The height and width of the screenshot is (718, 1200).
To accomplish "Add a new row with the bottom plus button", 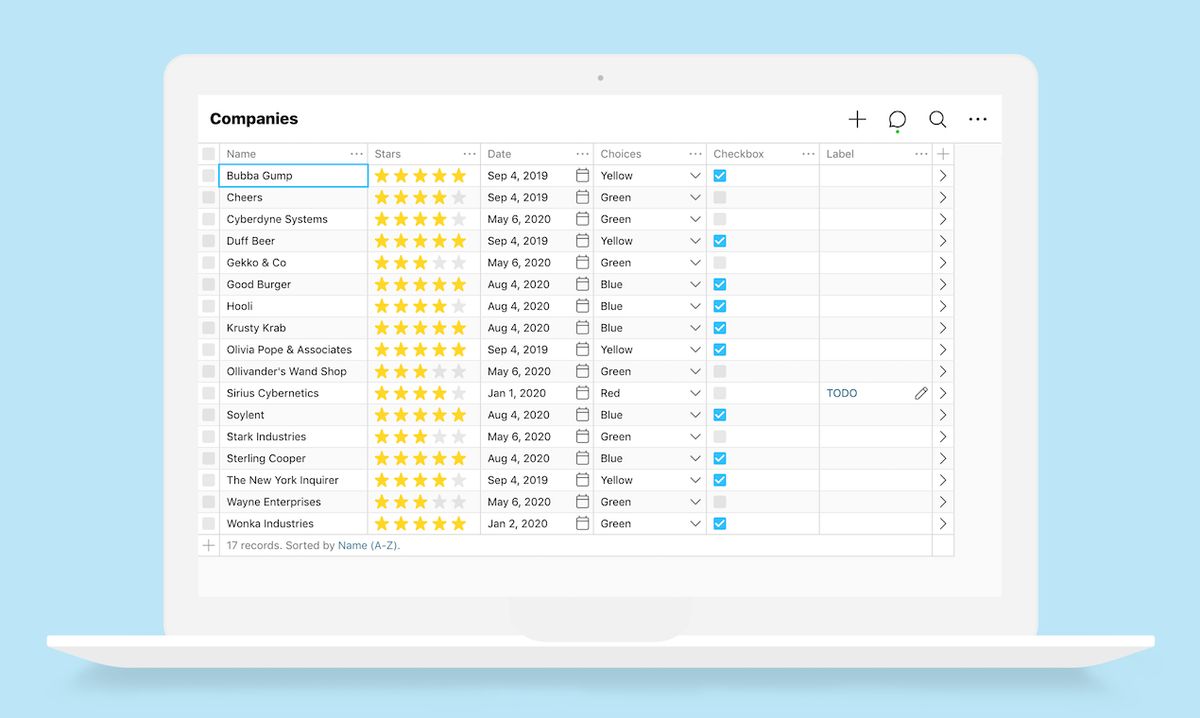I will pyautogui.click(x=208, y=545).
